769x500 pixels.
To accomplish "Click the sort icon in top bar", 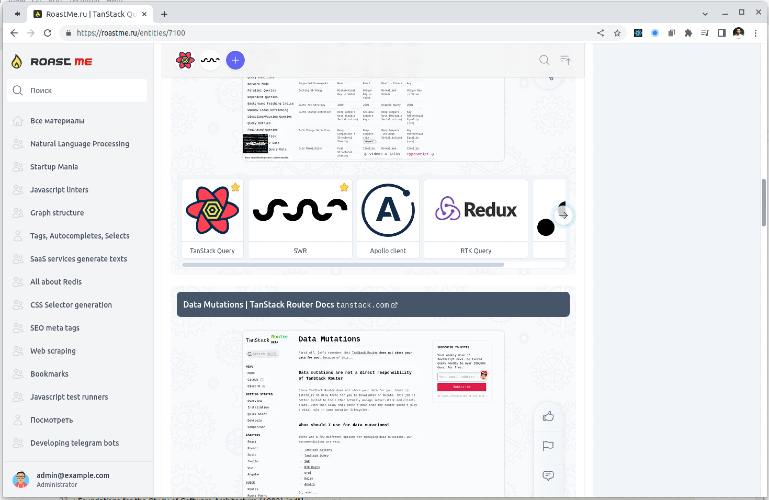I will pyautogui.click(x=565, y=60).
